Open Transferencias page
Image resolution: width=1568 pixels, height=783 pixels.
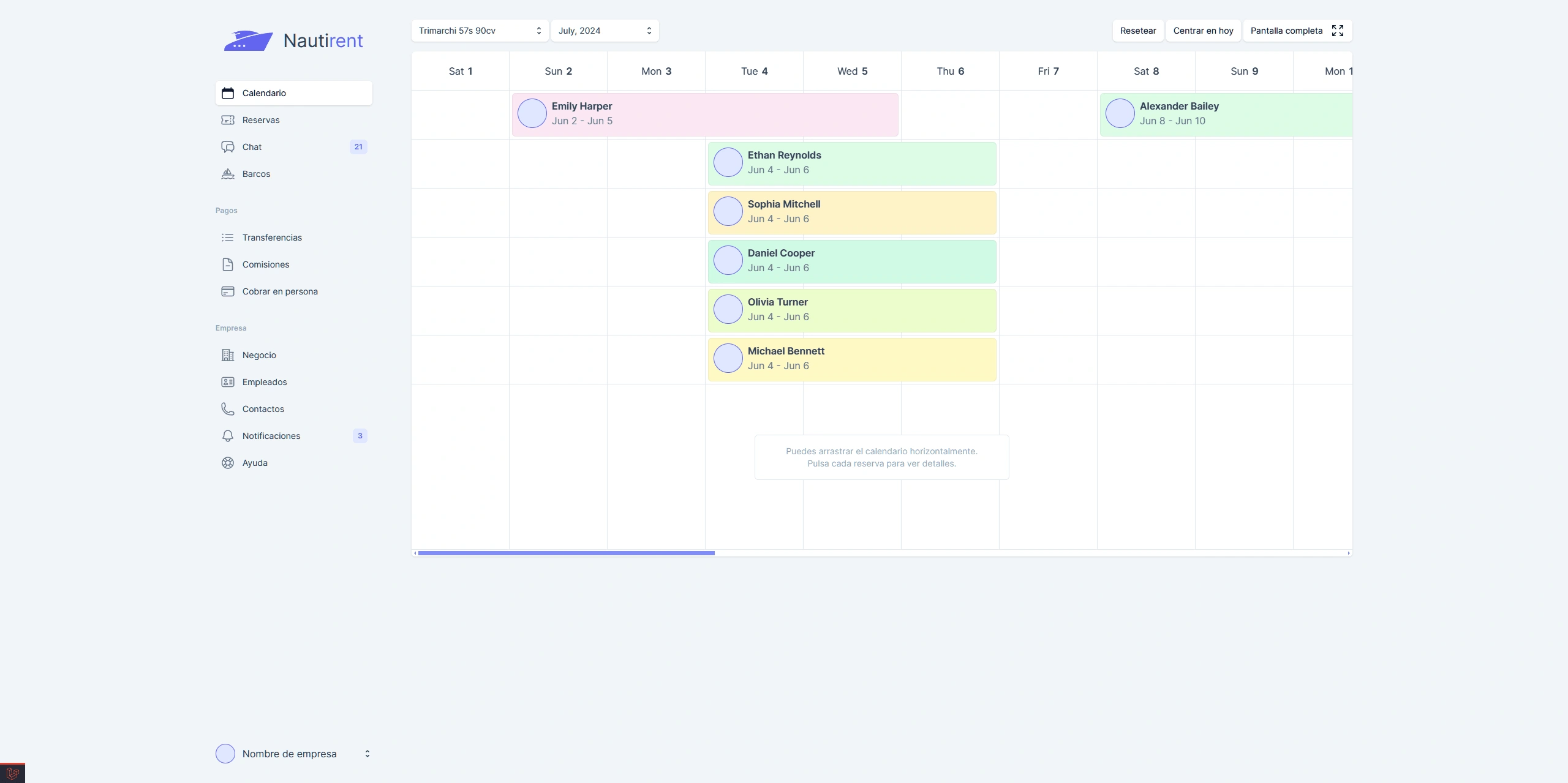(x=294, y=238)
